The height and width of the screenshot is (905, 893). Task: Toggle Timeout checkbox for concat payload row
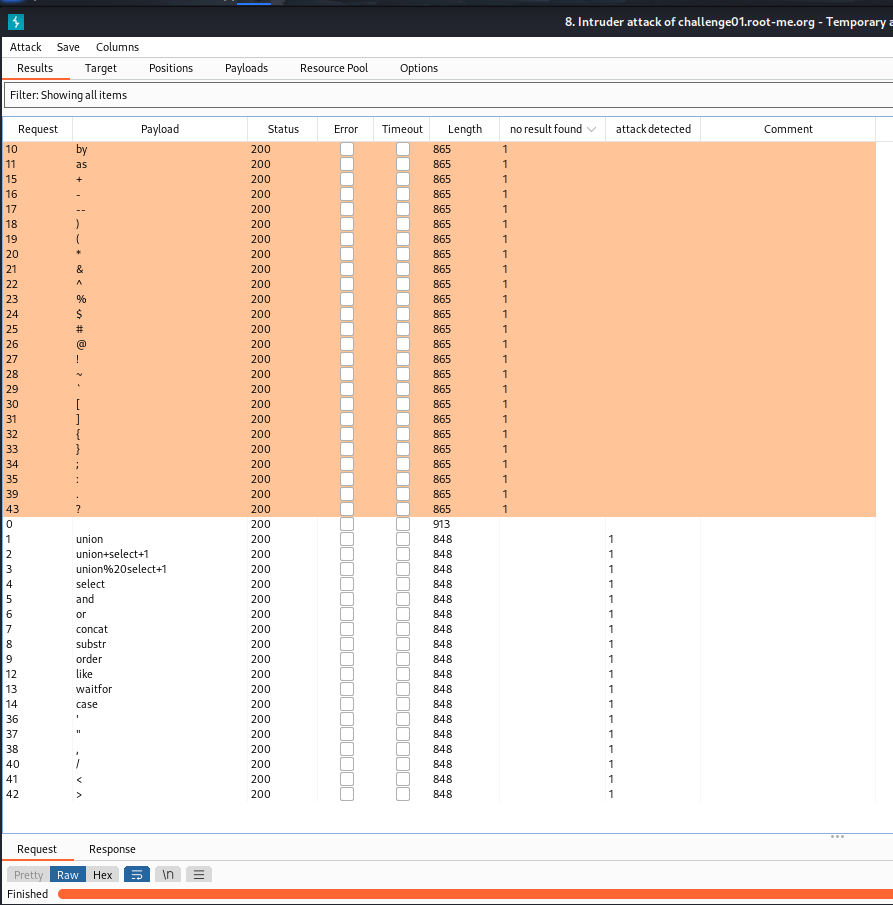[403, 629]
